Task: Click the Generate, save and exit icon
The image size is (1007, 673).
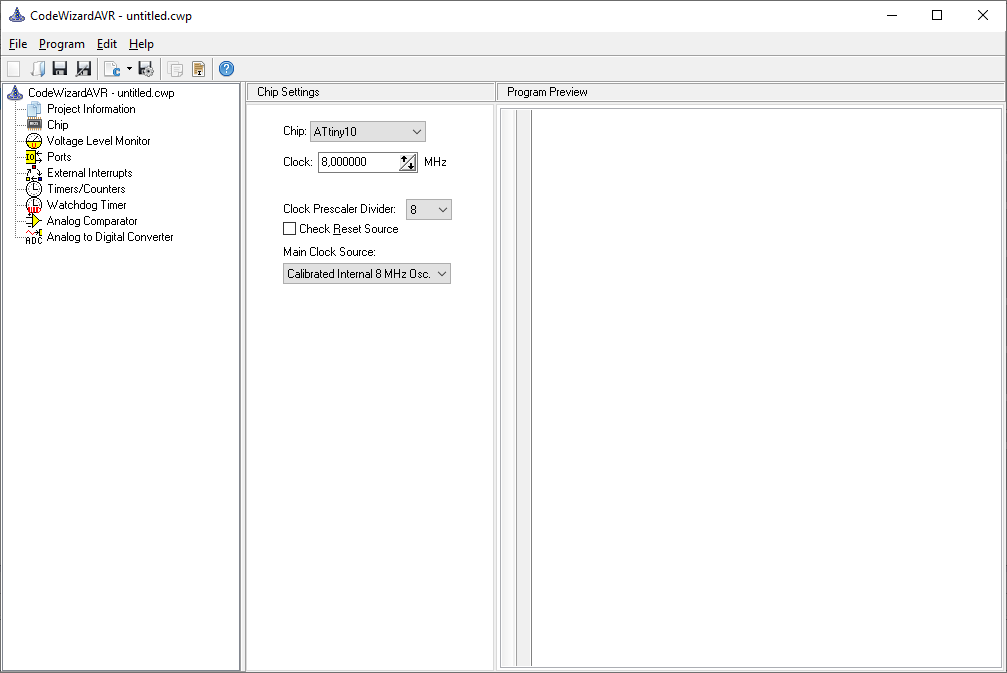Action: [x=146, y=69]
